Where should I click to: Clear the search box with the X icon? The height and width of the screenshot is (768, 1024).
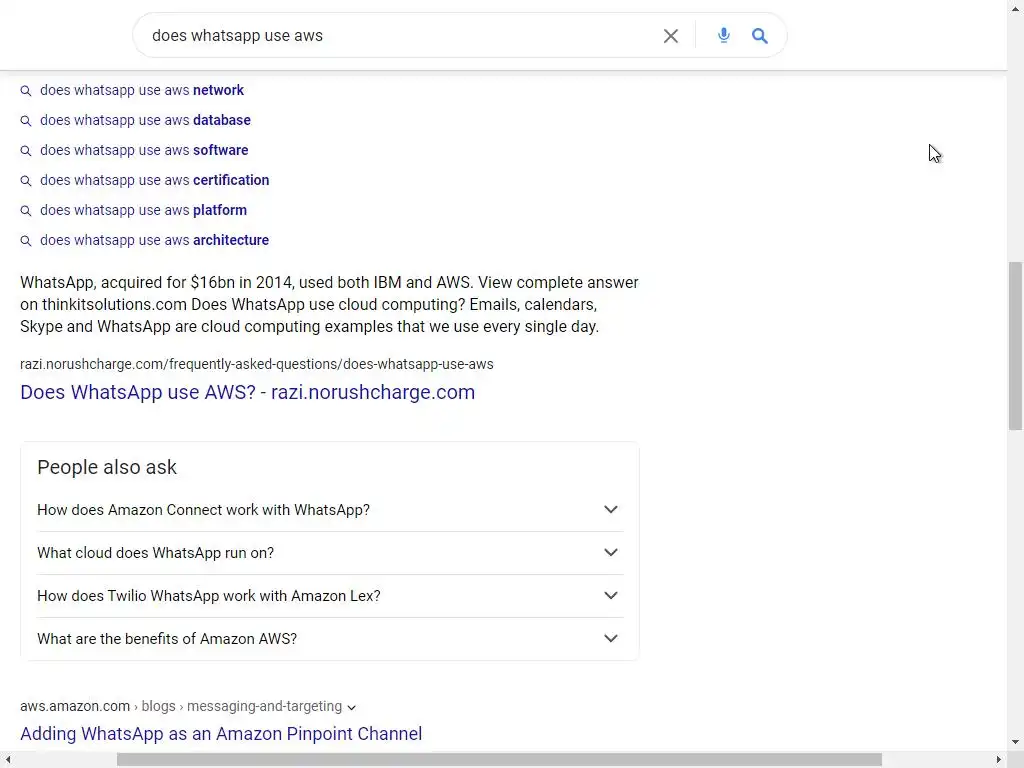671,36
